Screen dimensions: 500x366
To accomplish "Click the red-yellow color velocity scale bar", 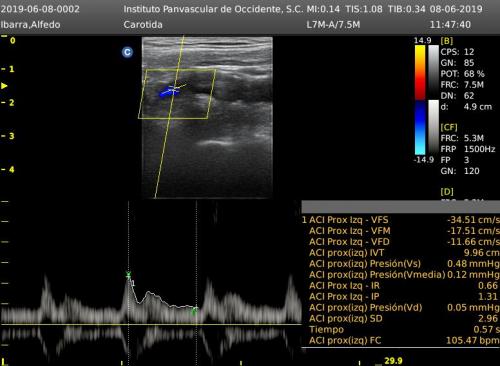I will [x=420, y=72].
